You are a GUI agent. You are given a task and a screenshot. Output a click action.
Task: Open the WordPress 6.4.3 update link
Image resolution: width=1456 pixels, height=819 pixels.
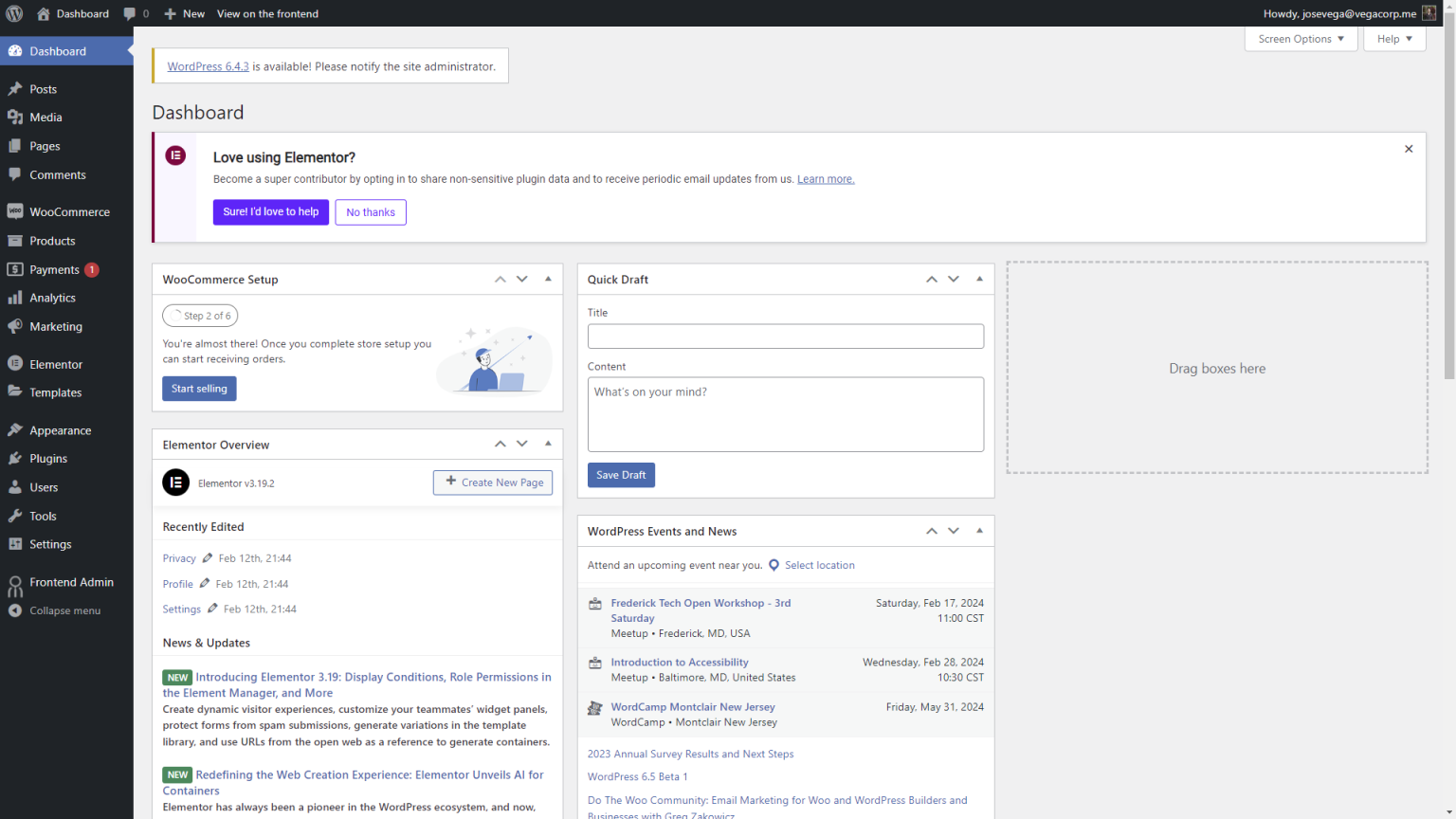point(208,66)
